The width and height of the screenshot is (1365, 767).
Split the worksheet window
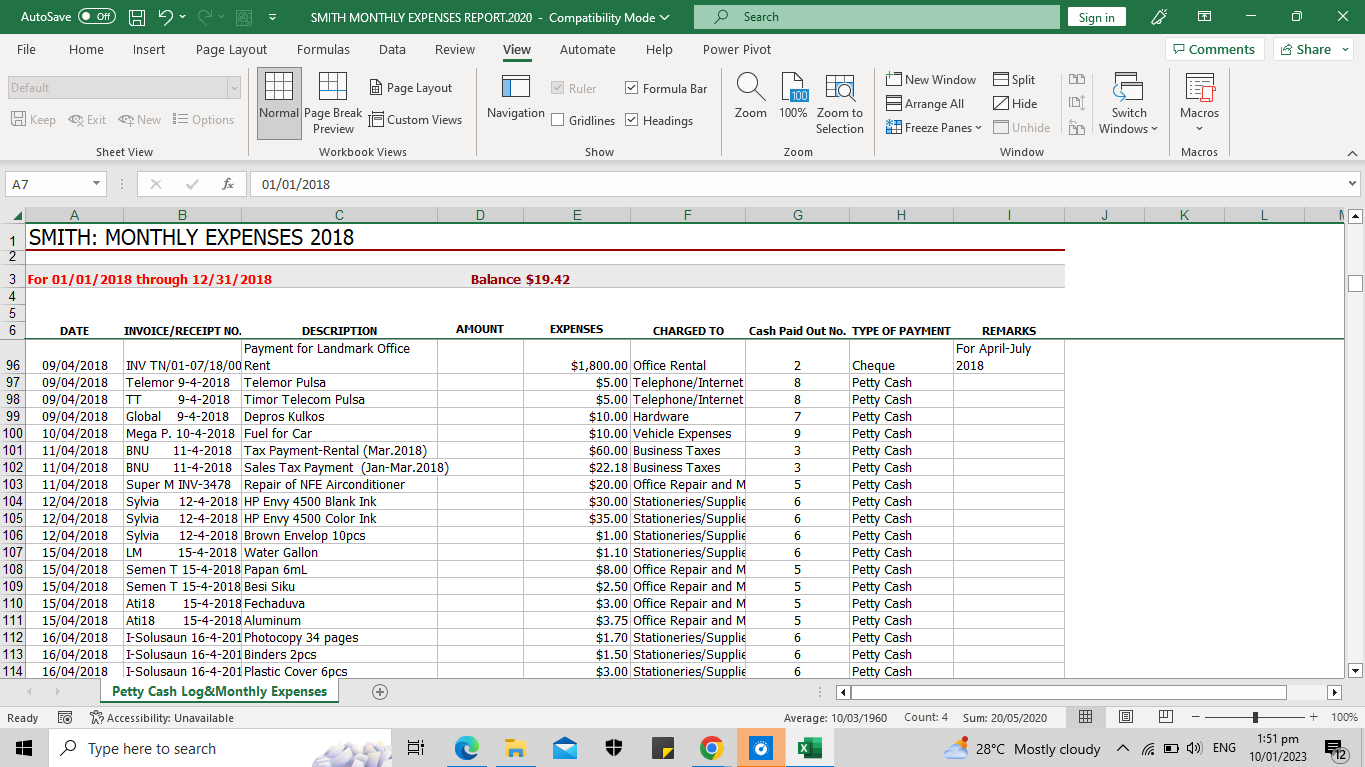tap(1014, 79)
